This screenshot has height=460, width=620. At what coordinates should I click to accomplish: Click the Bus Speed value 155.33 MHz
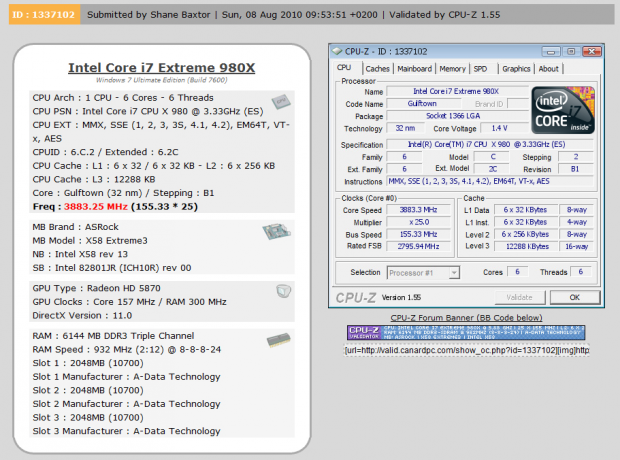pos(418,234)
